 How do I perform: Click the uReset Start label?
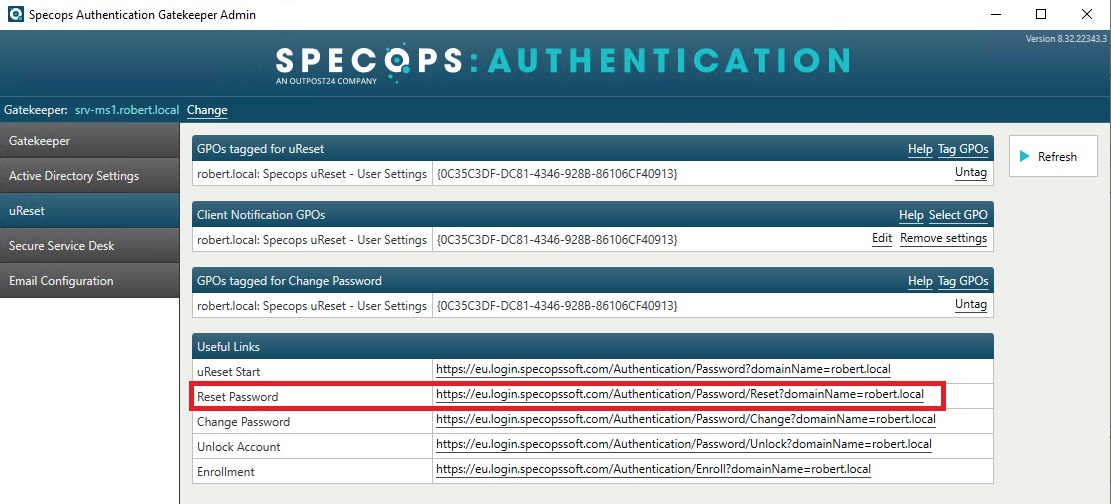(x=229, y=371)
